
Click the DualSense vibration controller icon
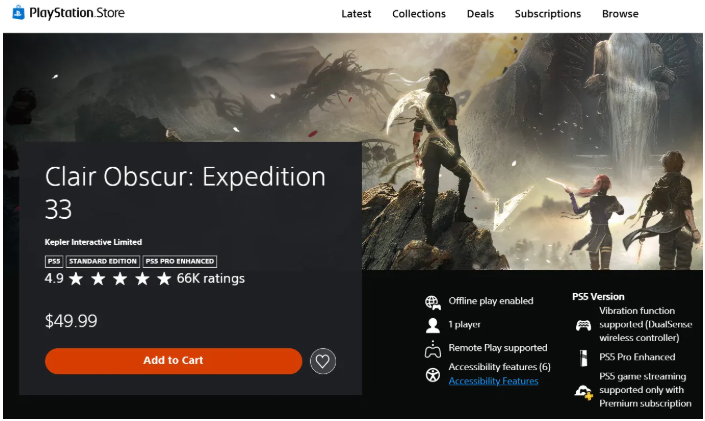click(x=583, y=325)
